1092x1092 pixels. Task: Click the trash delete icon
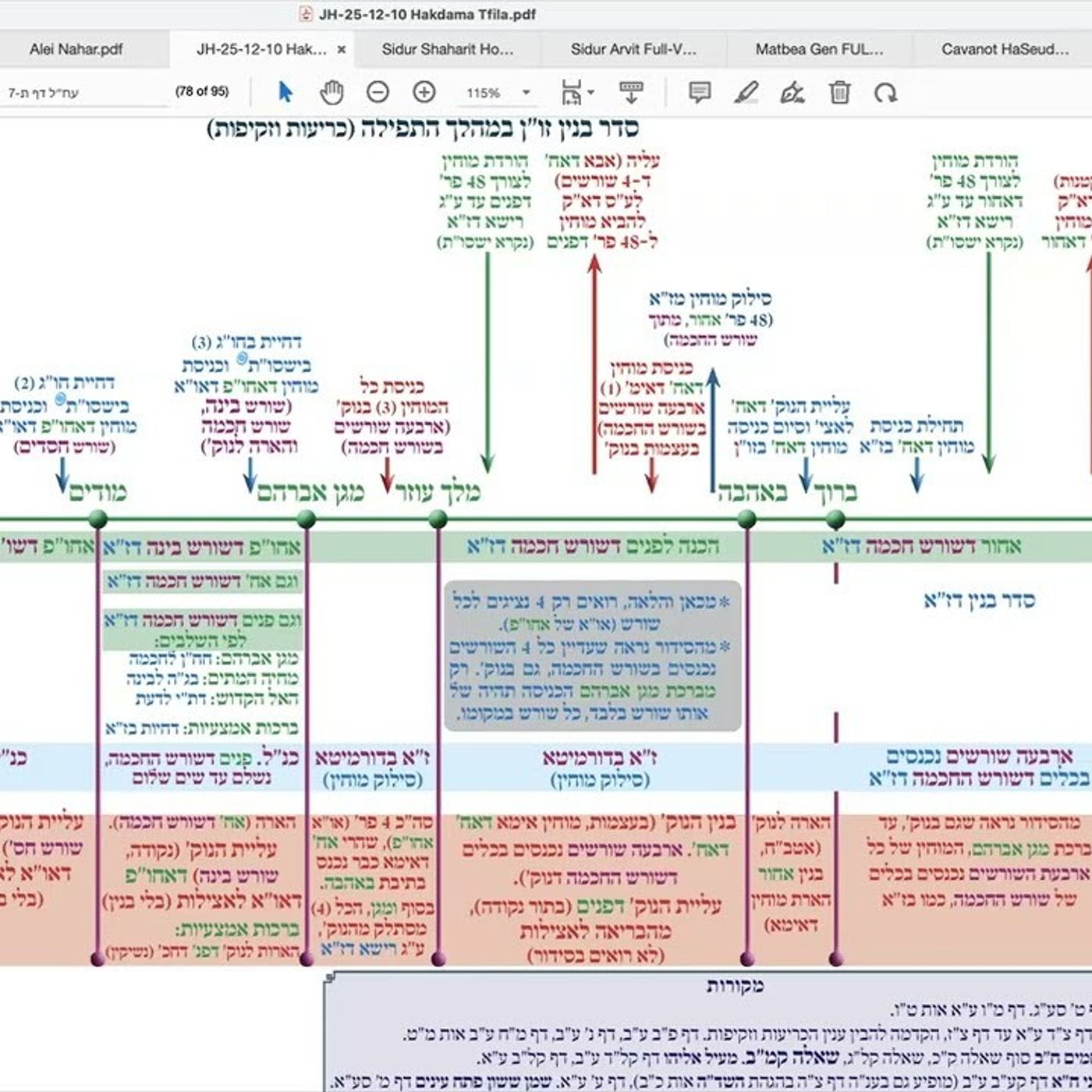839,92
